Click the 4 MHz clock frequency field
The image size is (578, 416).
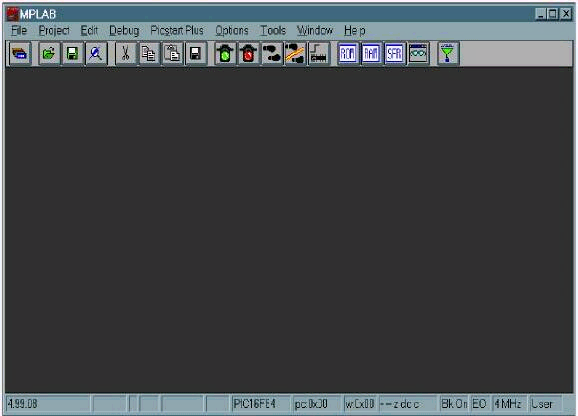pos(509,404)
